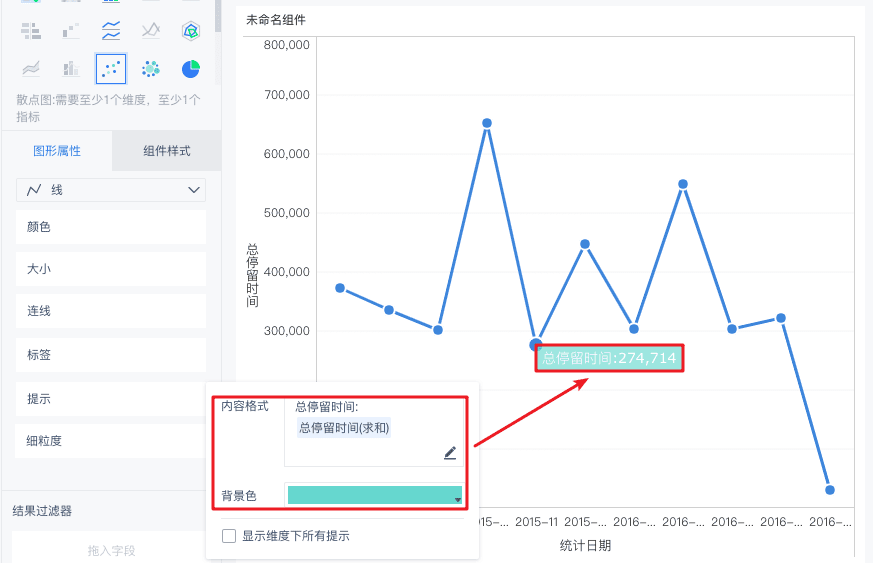Click the 总停留时间 y-axis title
Screen dimensions: 873x563
click(x=252, y=275)
